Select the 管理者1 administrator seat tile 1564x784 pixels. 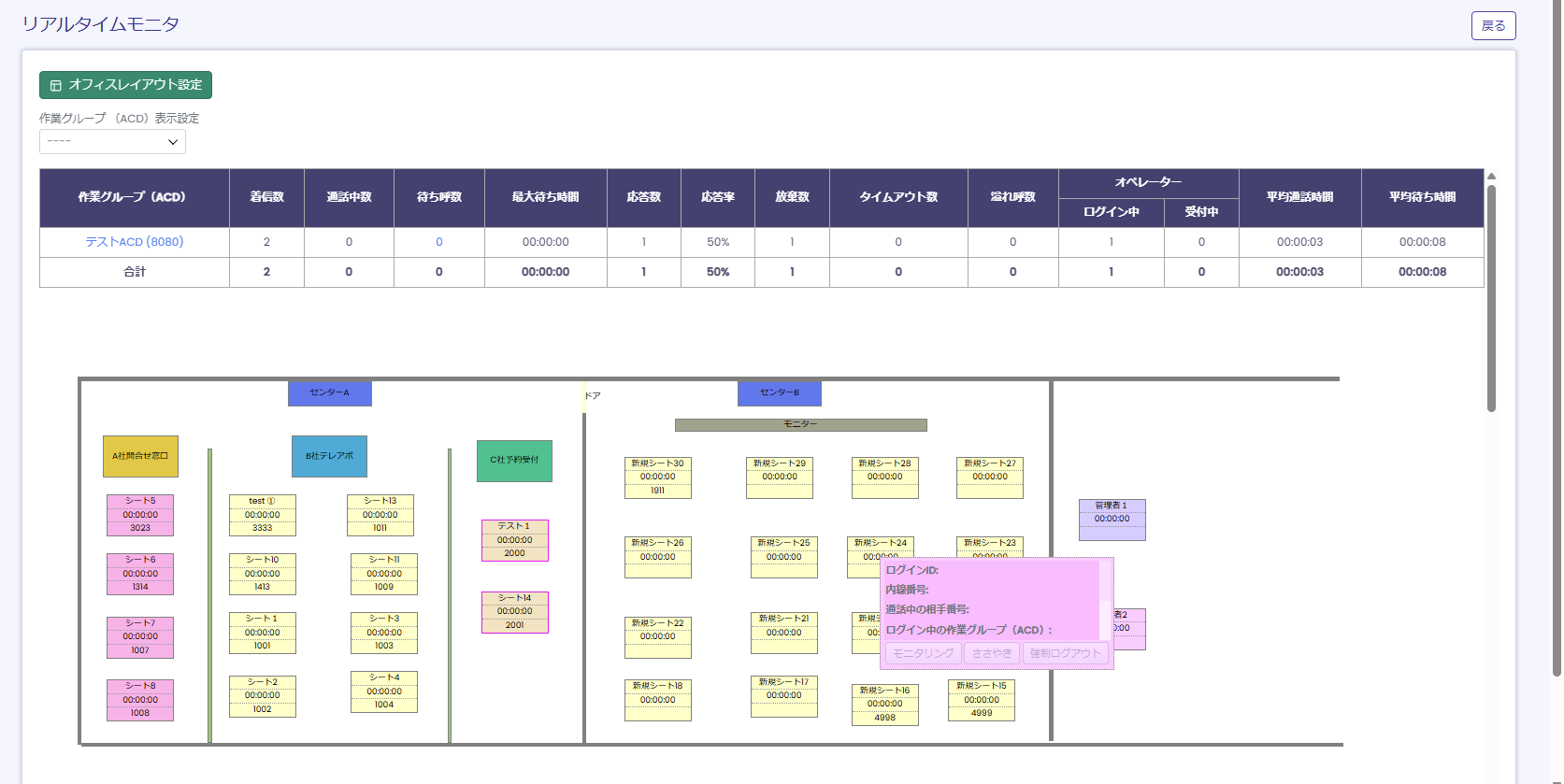[1112, 520]
